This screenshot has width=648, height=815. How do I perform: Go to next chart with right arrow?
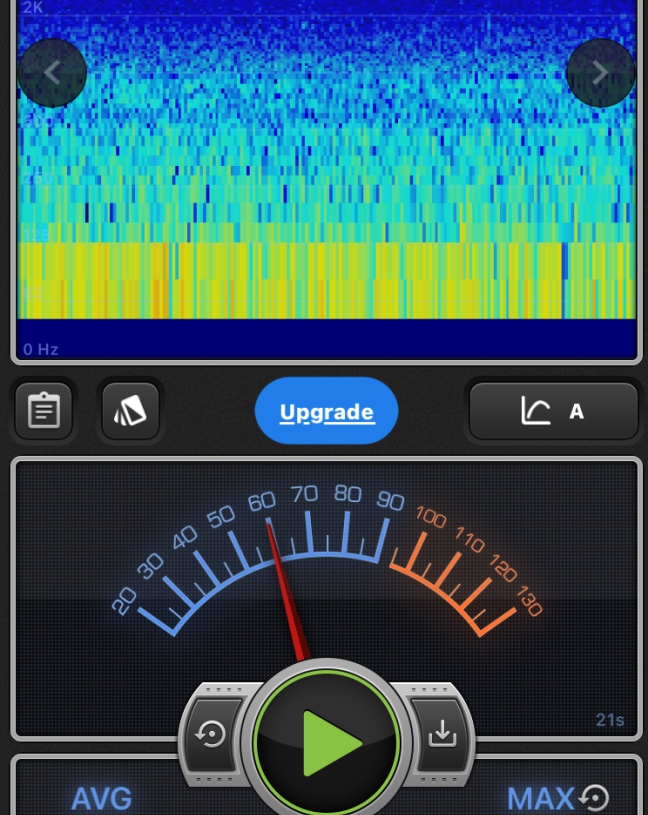tap(600, 72)
